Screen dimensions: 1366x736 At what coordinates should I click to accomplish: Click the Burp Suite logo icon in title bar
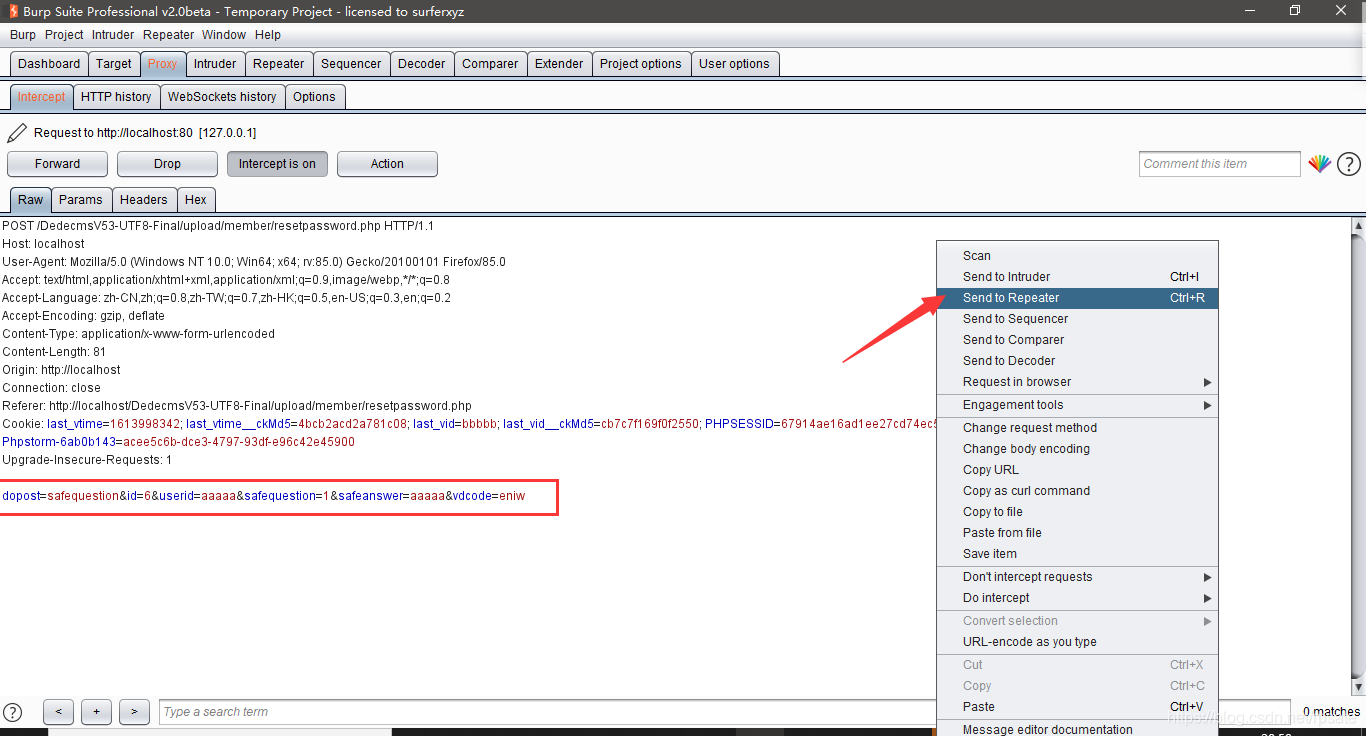(x=12, y=11)
